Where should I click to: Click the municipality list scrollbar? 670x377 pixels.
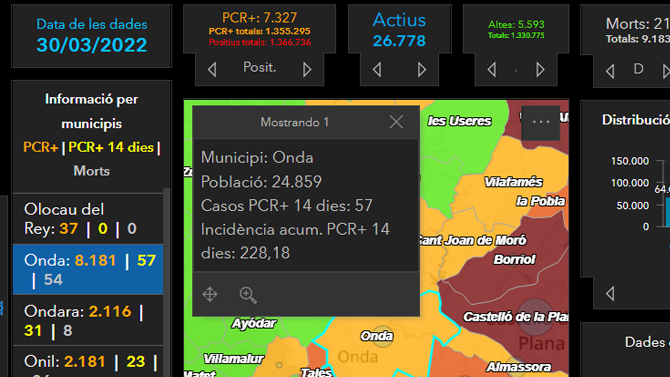click(167, 282)
